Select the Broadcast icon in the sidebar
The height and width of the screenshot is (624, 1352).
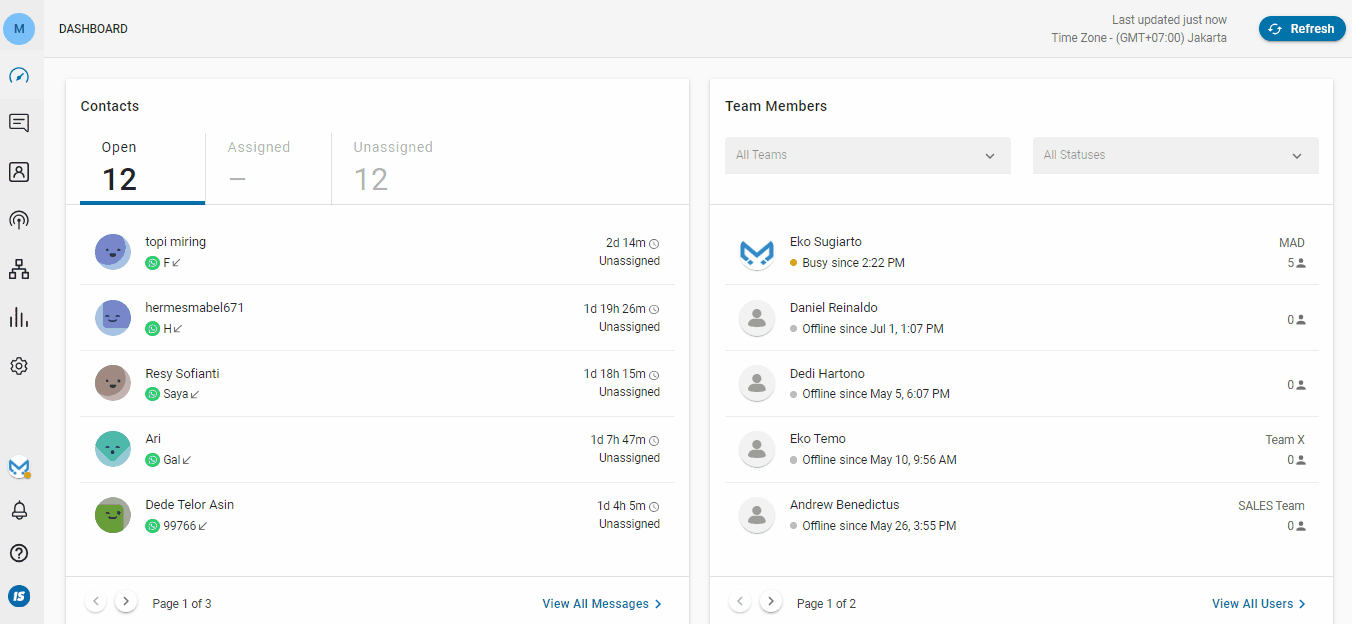pyautogui.click(x=19, y=219)
